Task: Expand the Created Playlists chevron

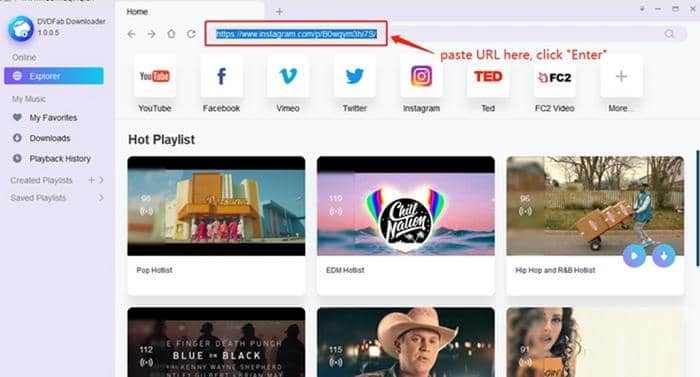Action: coord(101,180)
